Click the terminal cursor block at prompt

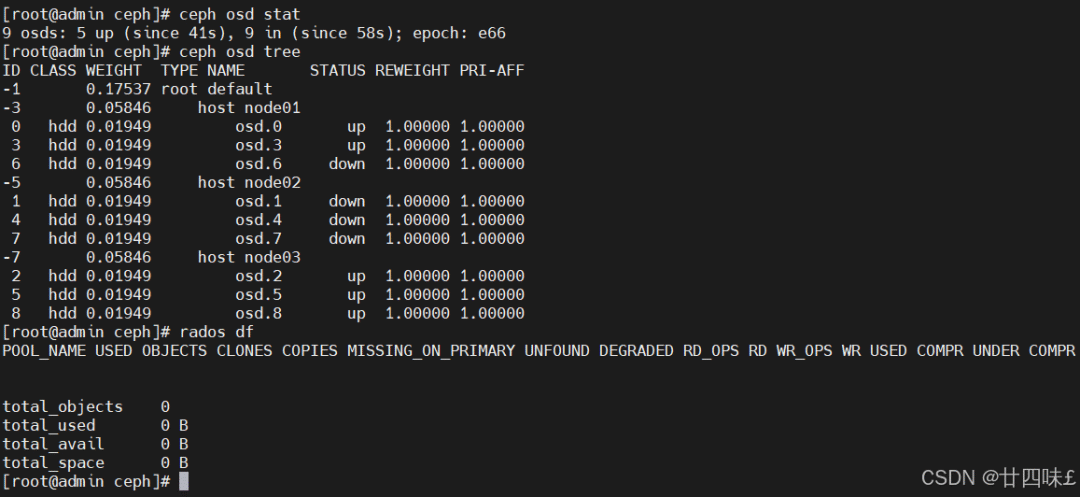(184, 481)
